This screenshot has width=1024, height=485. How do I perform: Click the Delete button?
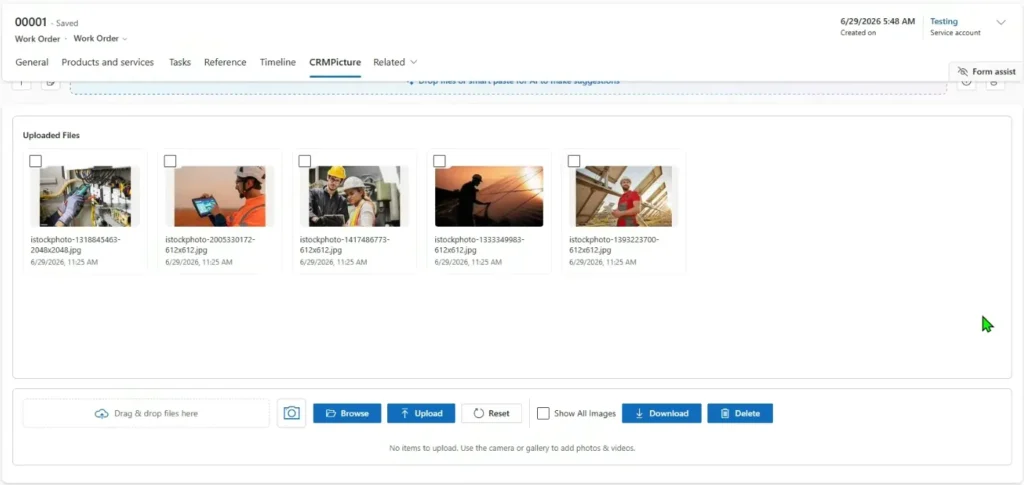click(x=740, y=413)
